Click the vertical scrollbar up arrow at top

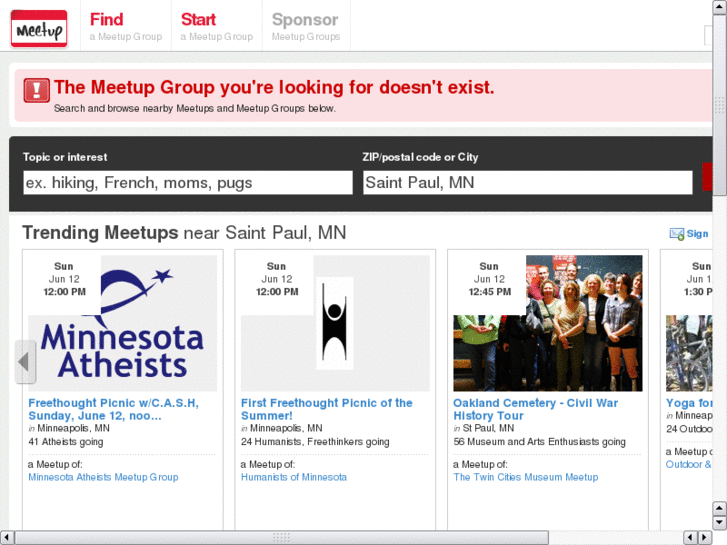720,6
